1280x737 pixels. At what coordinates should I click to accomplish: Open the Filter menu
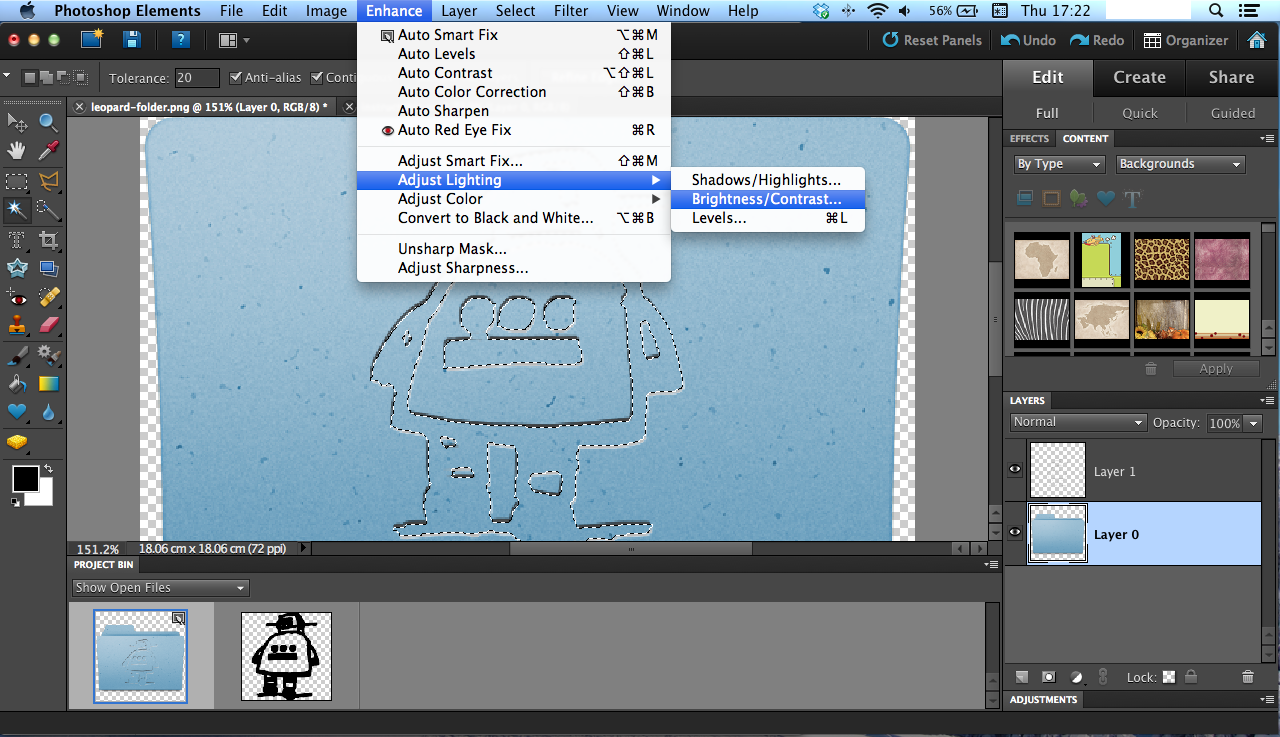click(571, 11)
